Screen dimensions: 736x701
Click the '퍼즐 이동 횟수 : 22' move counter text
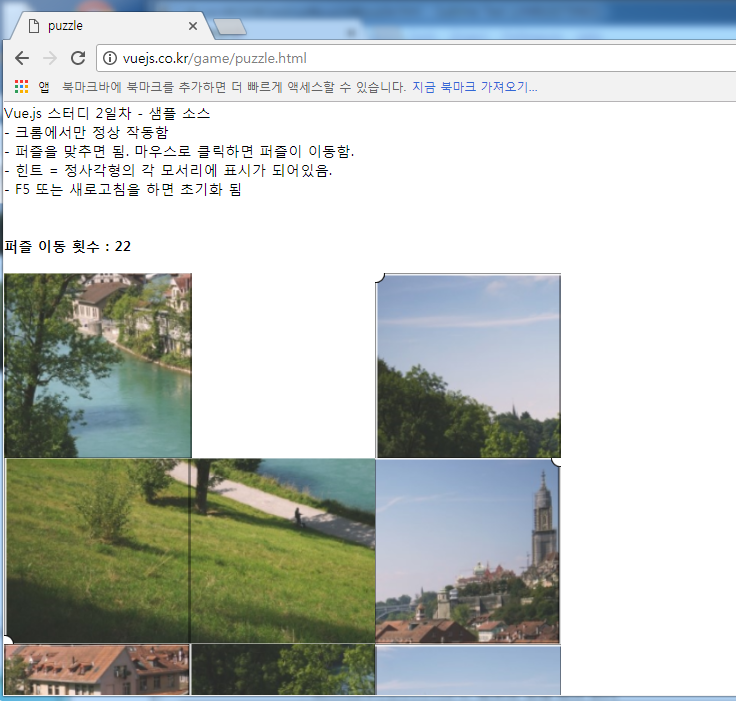[x=68, y=246]
